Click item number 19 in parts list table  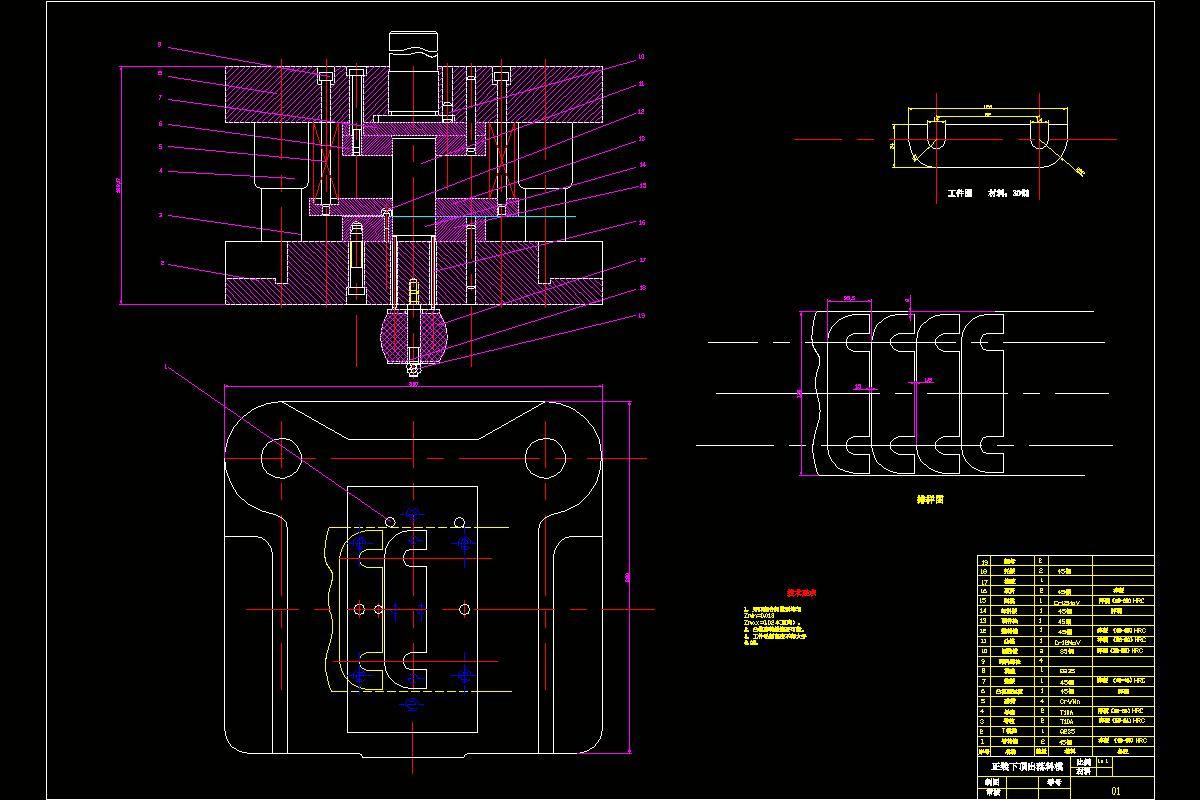click(984, 562)
